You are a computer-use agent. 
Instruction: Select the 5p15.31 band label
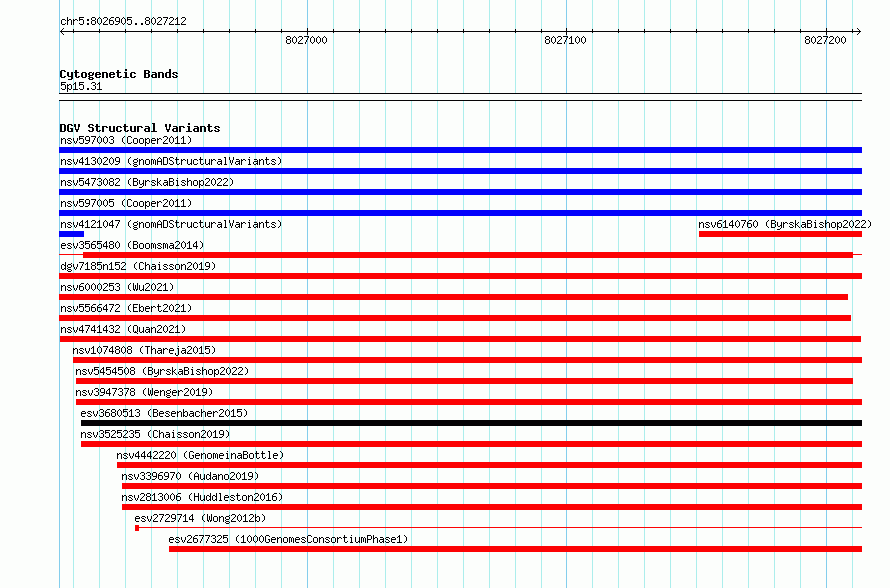(x=81, y=86)
